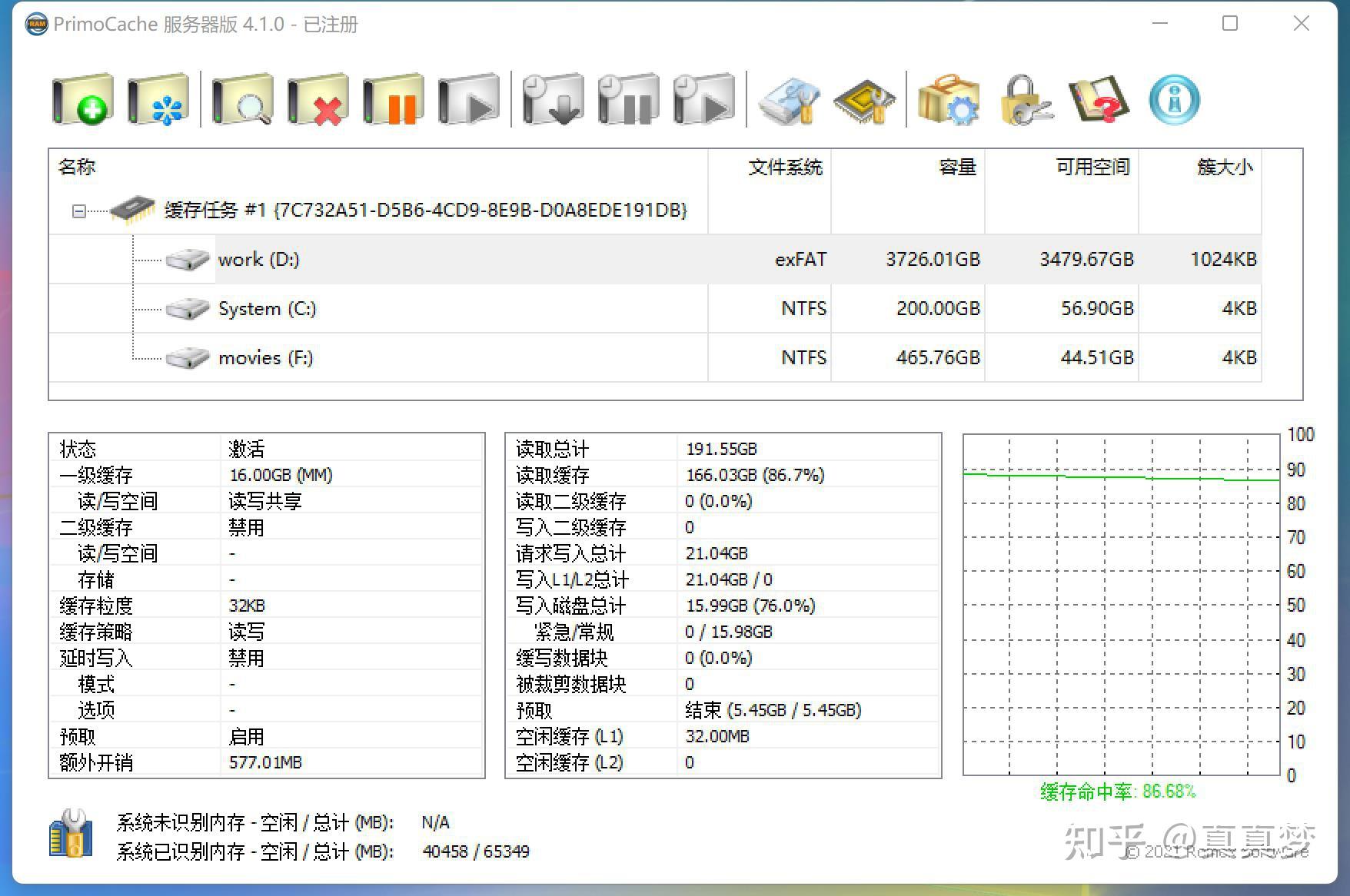Click the 15.99GB (76.0%) disk write value

point(750,606)
